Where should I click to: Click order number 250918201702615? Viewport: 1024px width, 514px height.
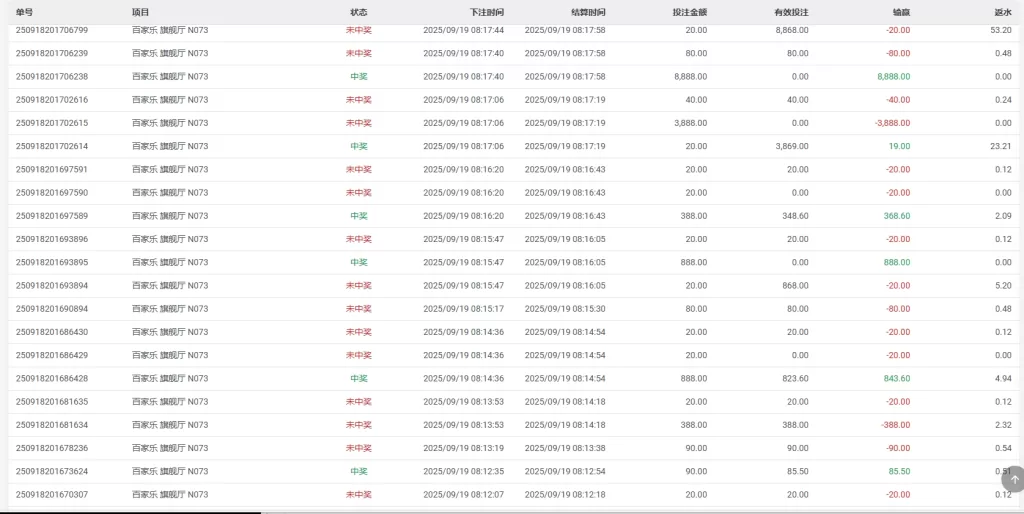[x=52, y=123]
